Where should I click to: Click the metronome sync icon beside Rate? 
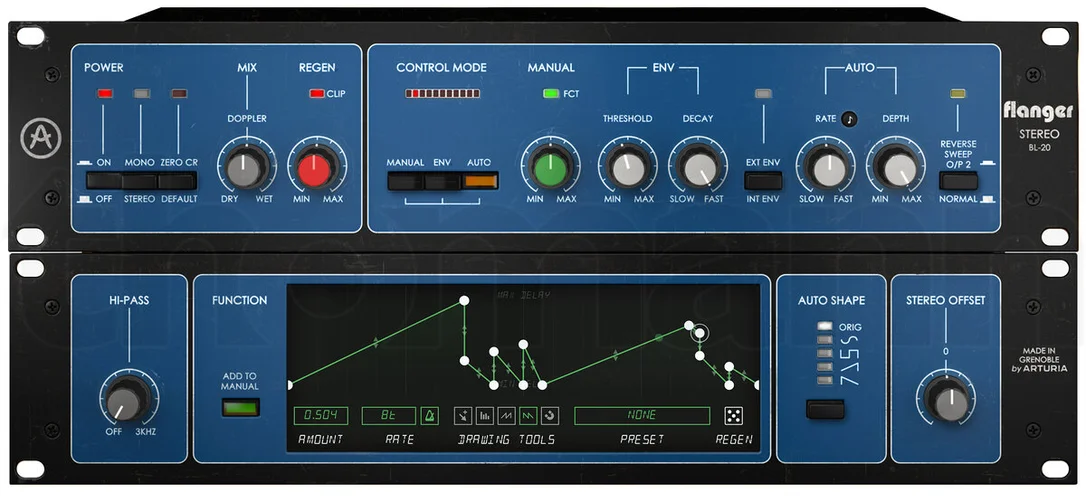(429, 415)
